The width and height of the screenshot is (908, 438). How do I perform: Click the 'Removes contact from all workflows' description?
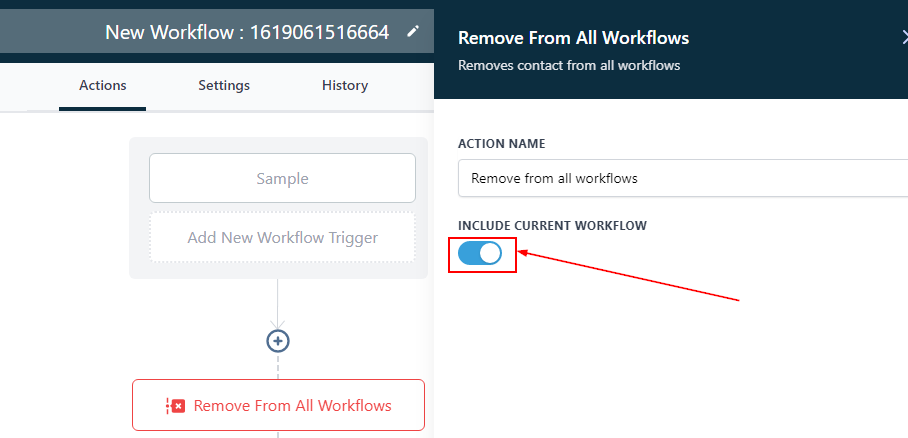coord(569,65)
